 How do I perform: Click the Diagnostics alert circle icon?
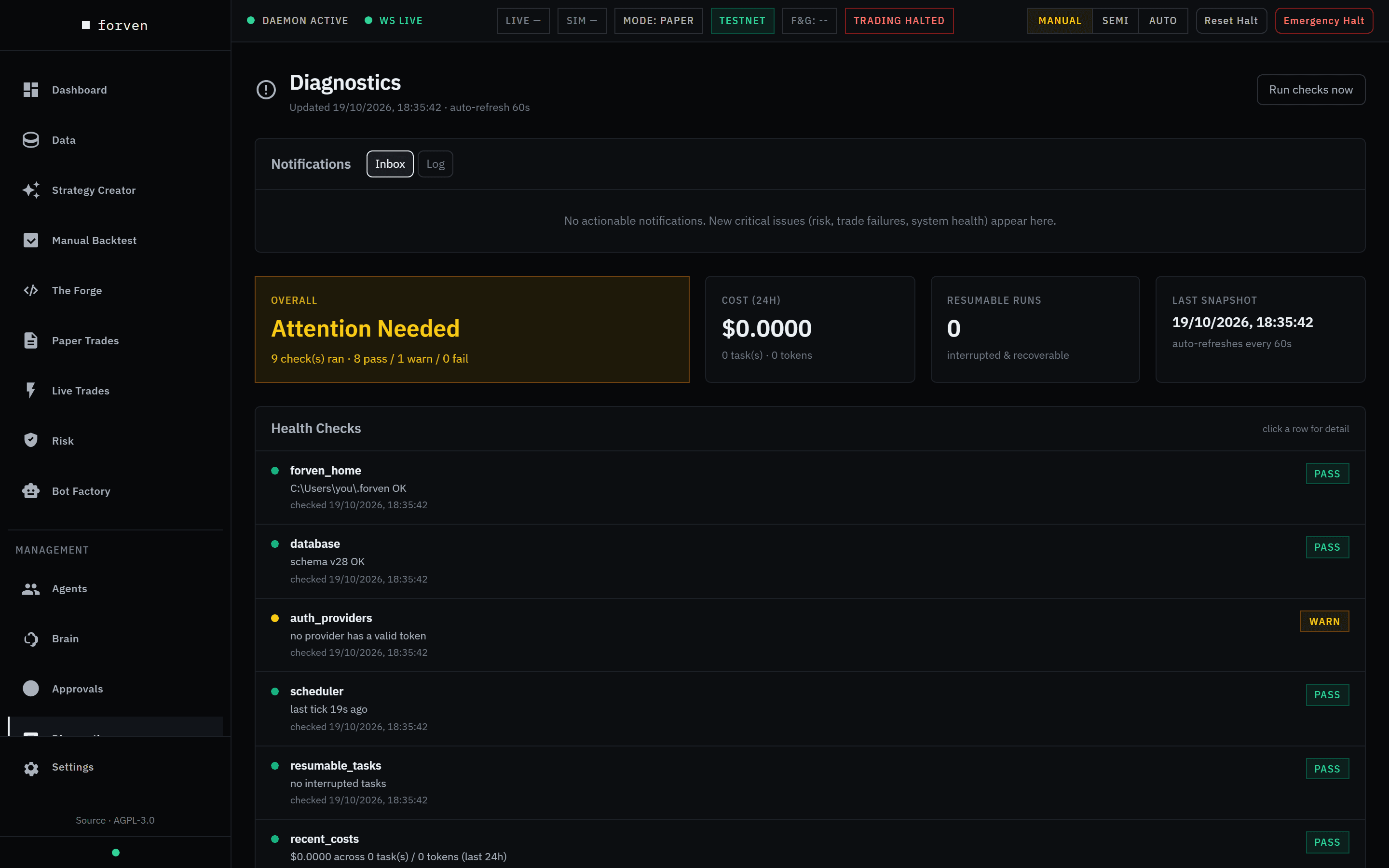(266, 90)
